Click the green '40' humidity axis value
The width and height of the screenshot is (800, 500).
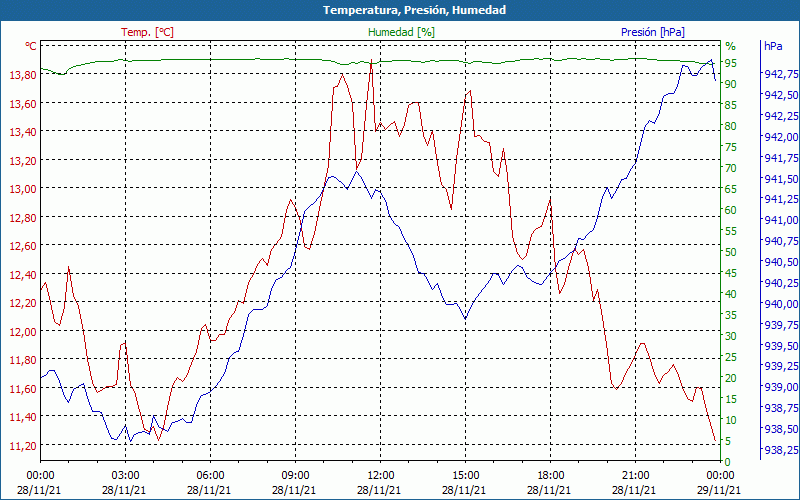pos(731,294)
